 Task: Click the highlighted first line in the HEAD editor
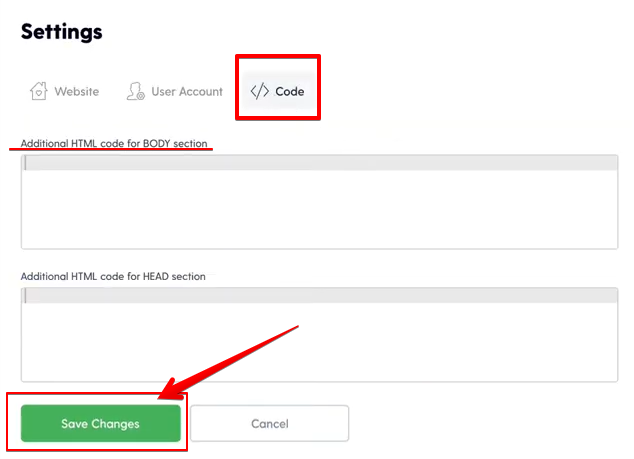pyautogui.click(x=322, y=296)
